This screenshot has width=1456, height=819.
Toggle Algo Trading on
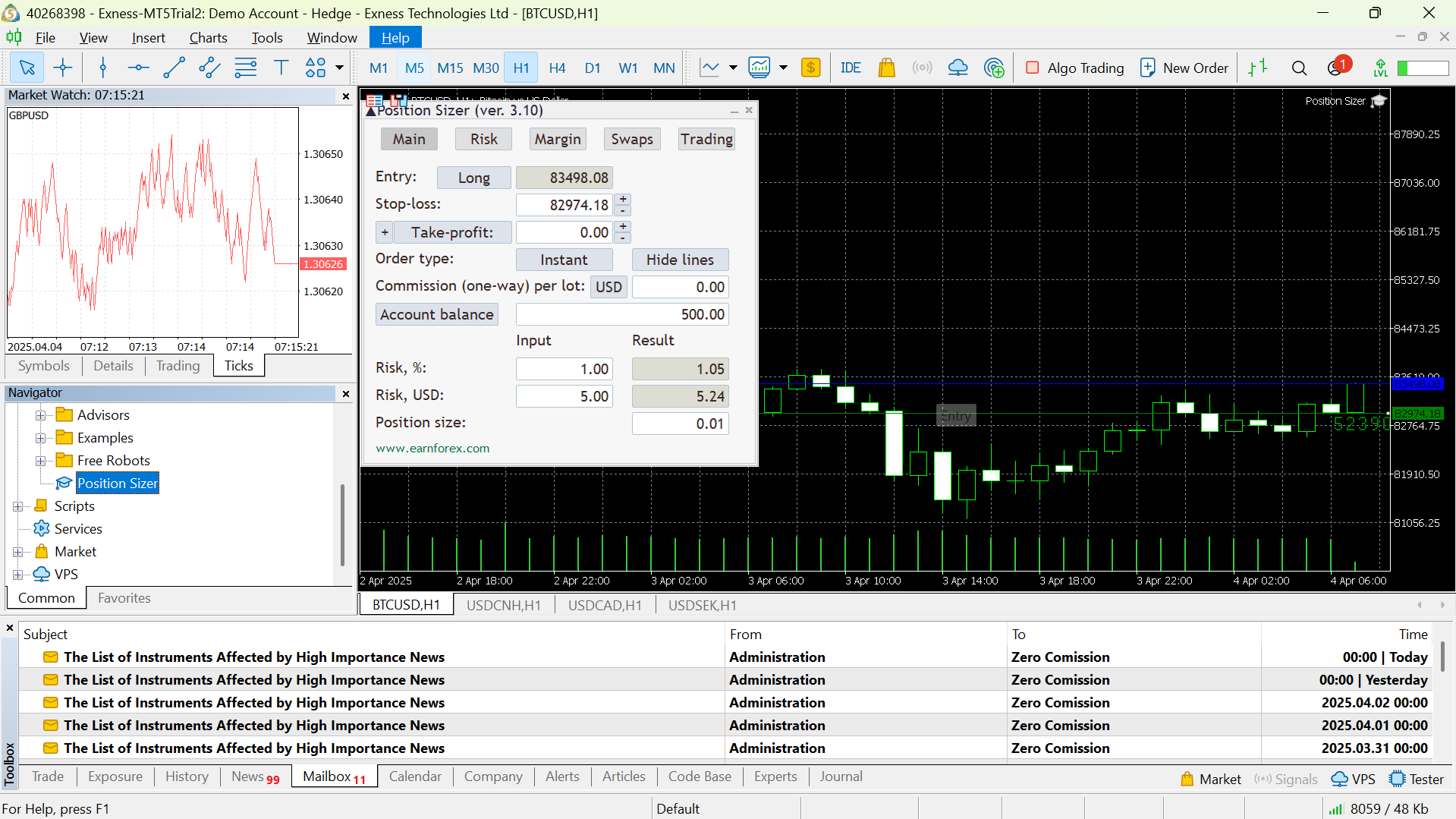point(1074,68)
